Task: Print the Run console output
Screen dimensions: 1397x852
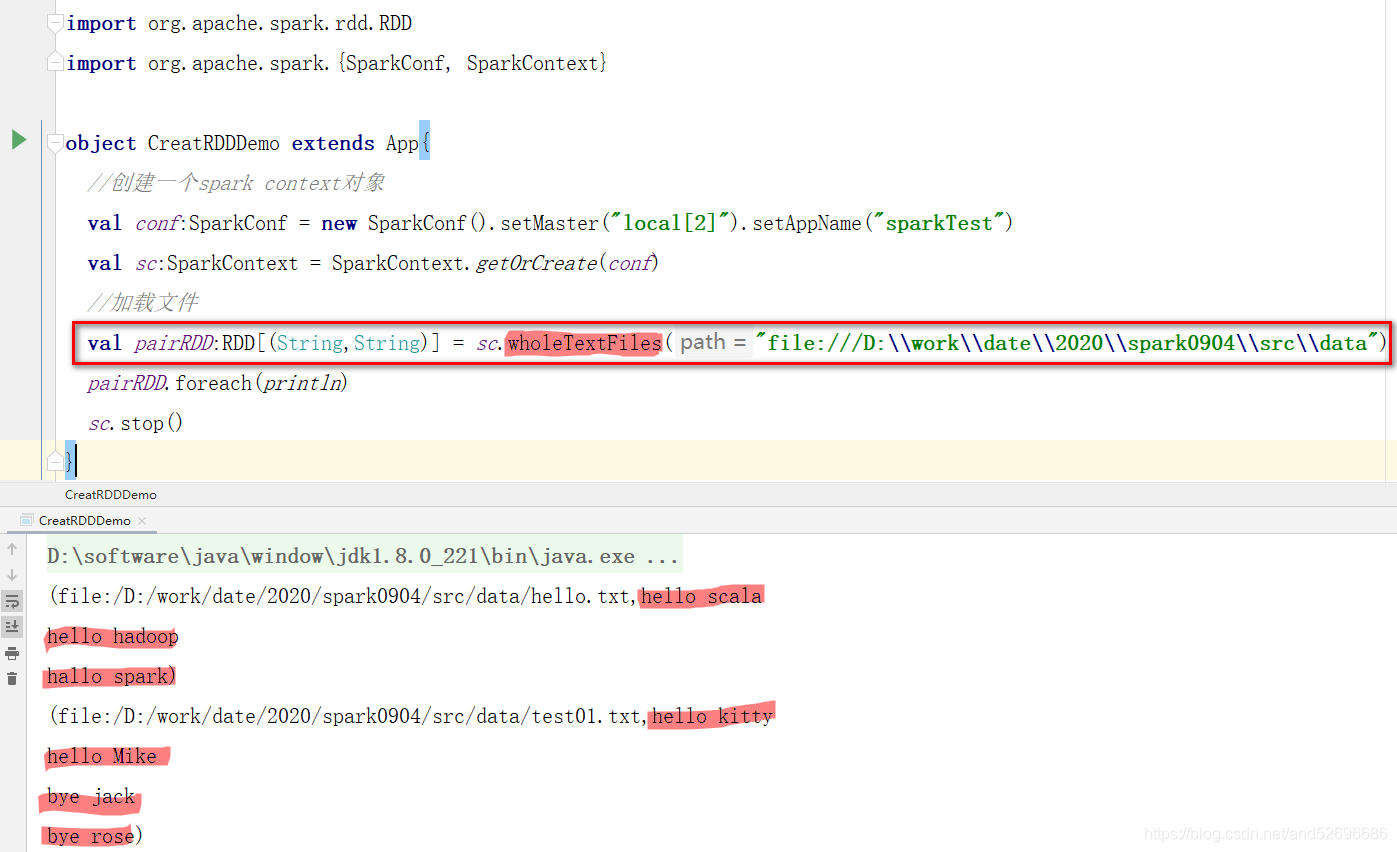Action: 12,653
